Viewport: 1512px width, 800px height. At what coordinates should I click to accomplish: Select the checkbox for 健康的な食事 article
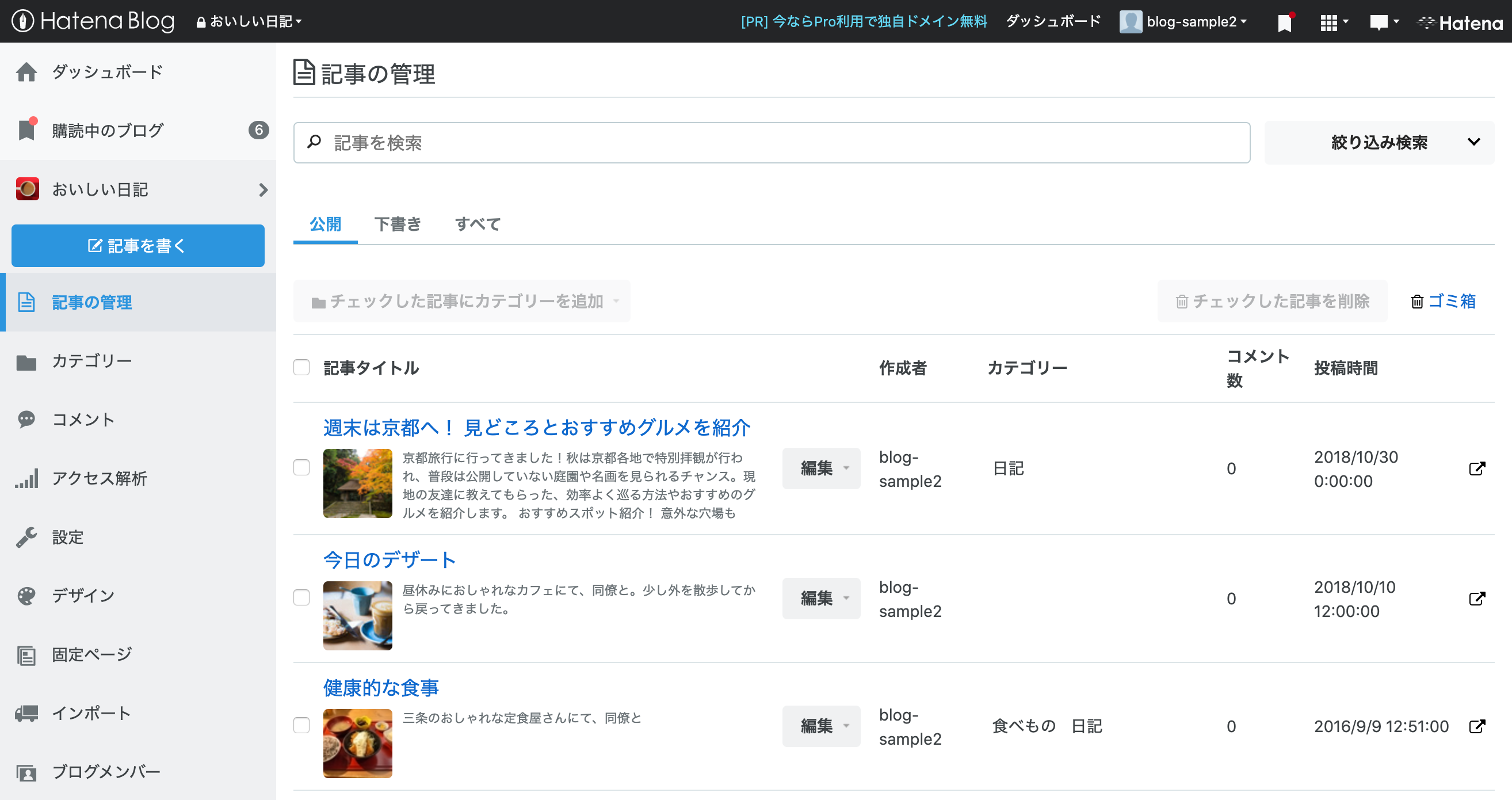point(301,725)
